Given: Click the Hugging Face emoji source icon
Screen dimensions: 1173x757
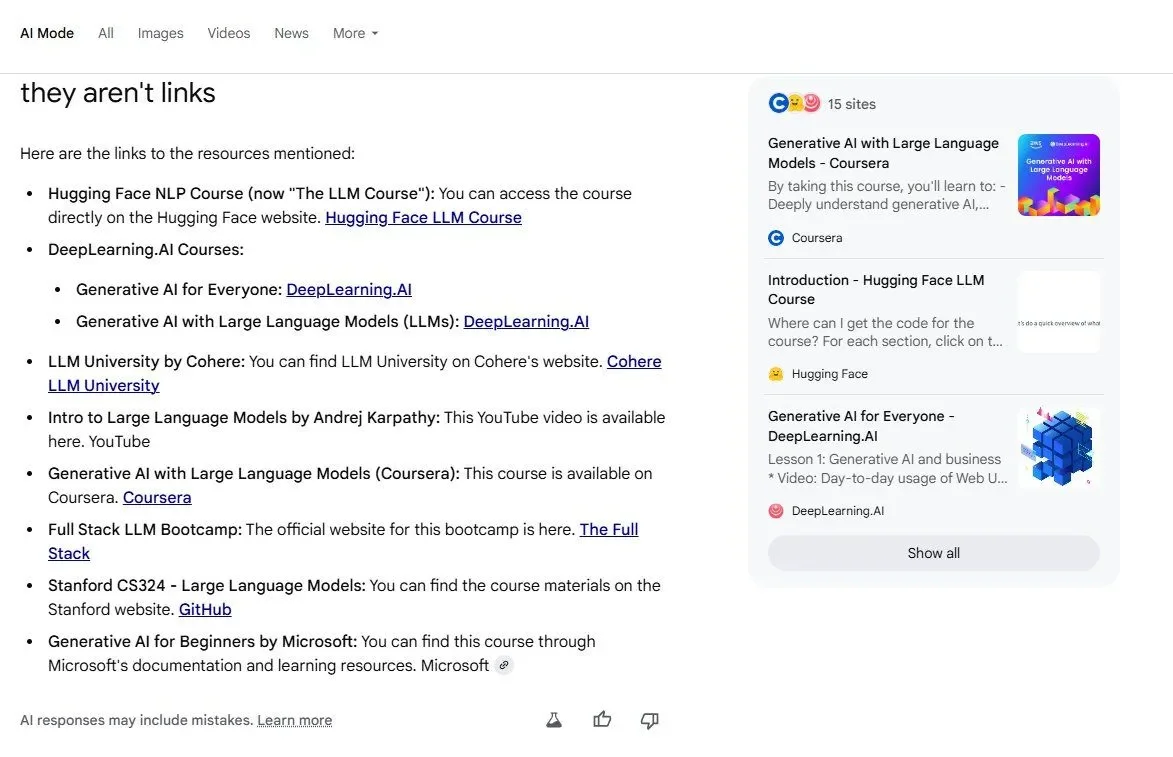Looking at the screenshot, I should (776, 374).
